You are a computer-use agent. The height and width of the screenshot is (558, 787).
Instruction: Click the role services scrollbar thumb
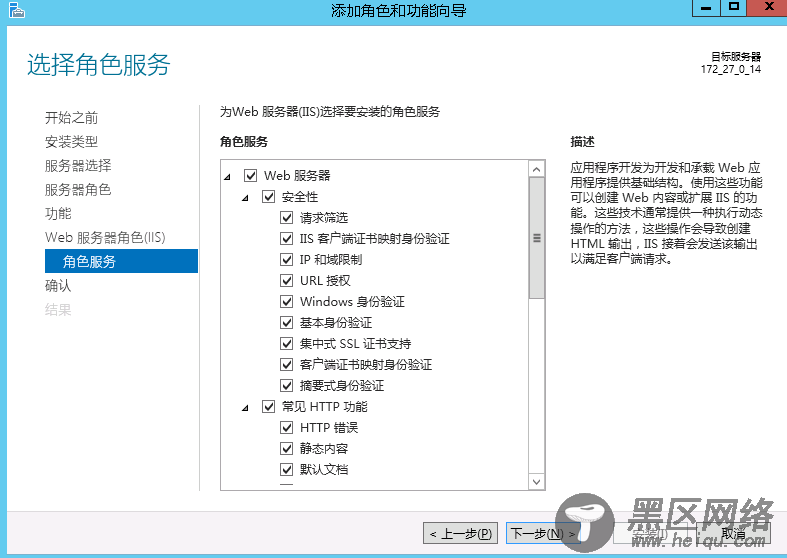tap(537, 238)
